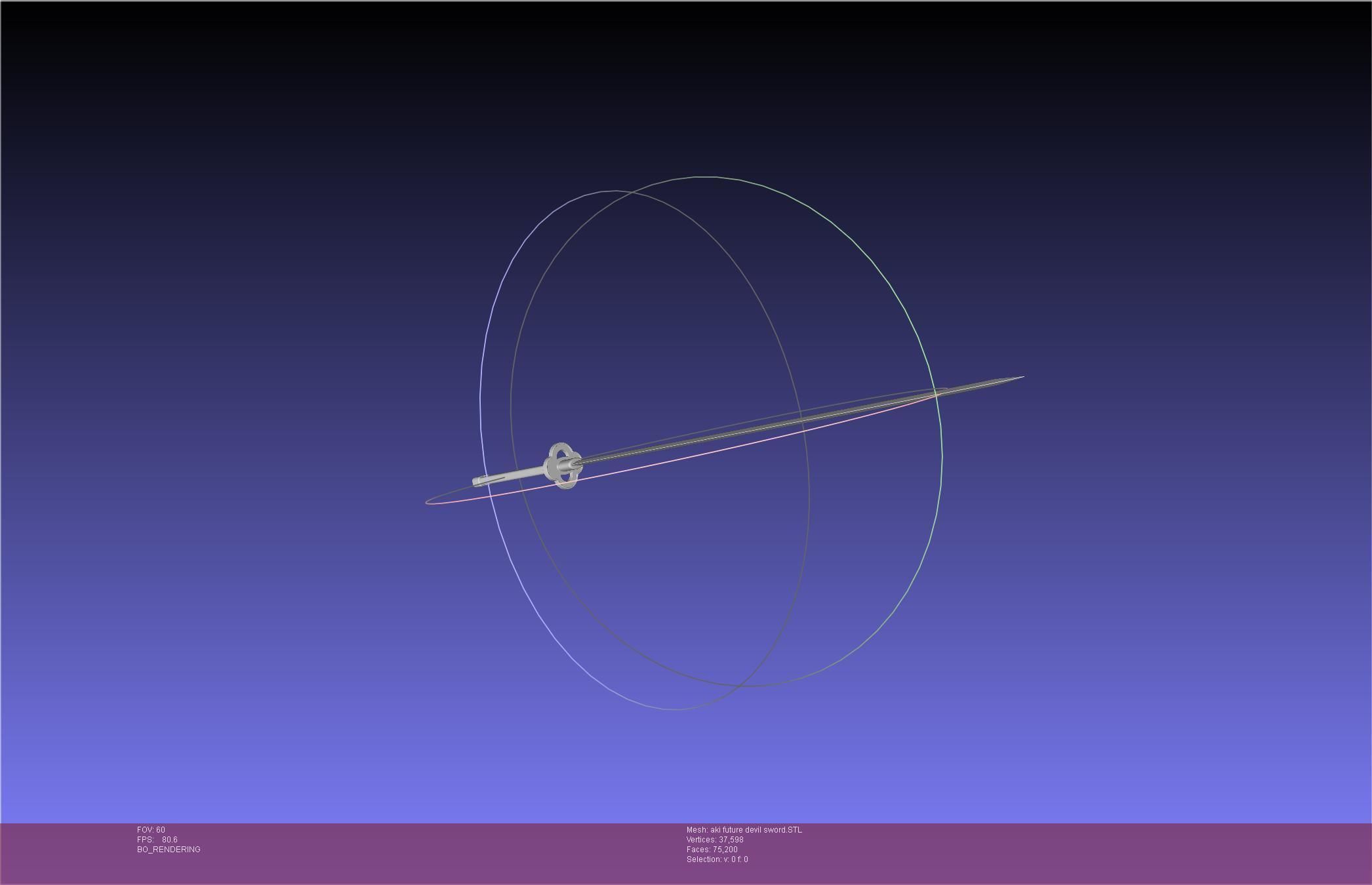Screen dimensions: 1372x885
Task: Click the Faces: 75,200 readout
Action: [x=712, y=850]
